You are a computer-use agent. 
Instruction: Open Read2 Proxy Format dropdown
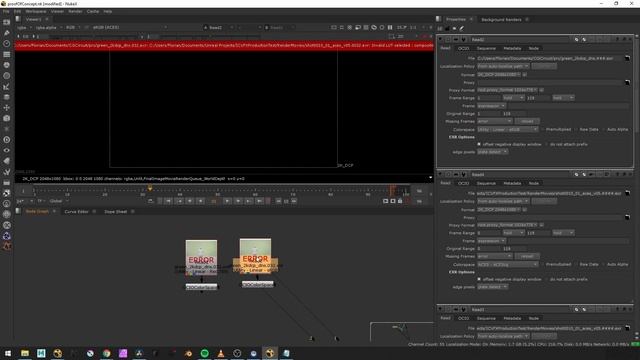pos(507,90)
